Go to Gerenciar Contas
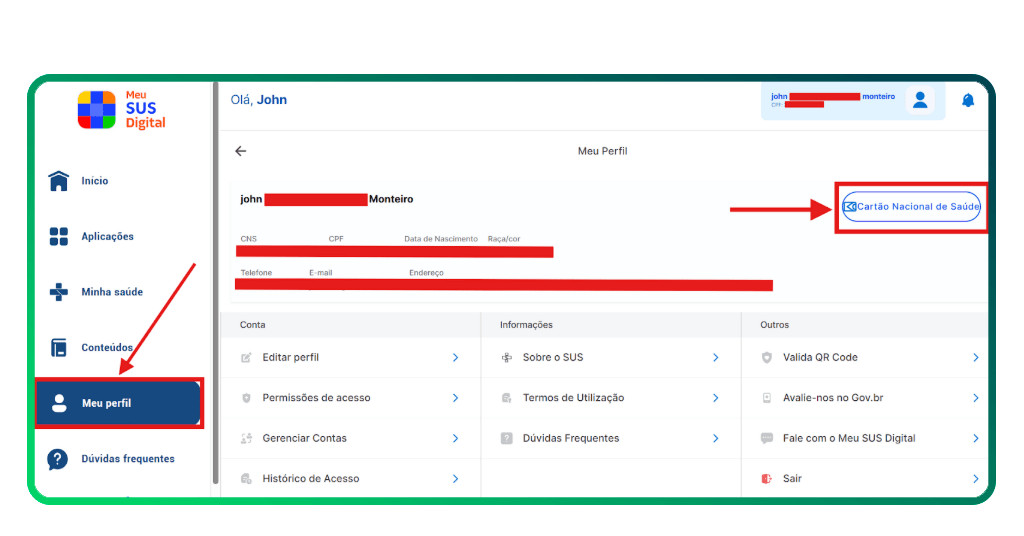 [x=304, y=438]
